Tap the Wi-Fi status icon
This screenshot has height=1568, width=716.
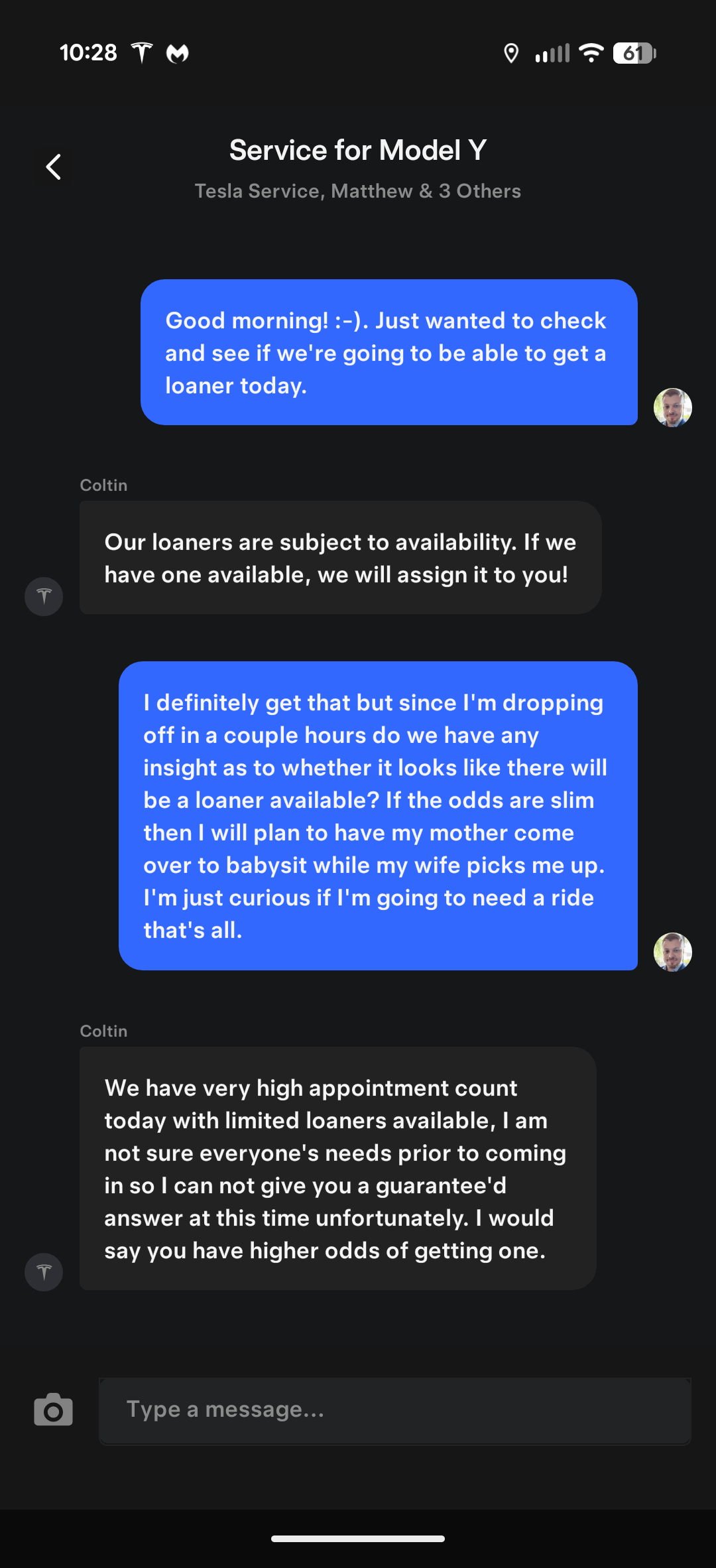click(591, 53)
